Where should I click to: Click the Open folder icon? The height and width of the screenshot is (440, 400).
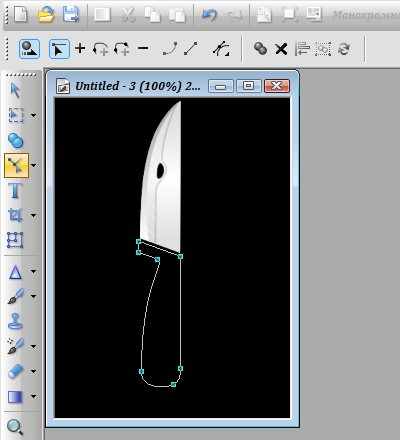46,14
